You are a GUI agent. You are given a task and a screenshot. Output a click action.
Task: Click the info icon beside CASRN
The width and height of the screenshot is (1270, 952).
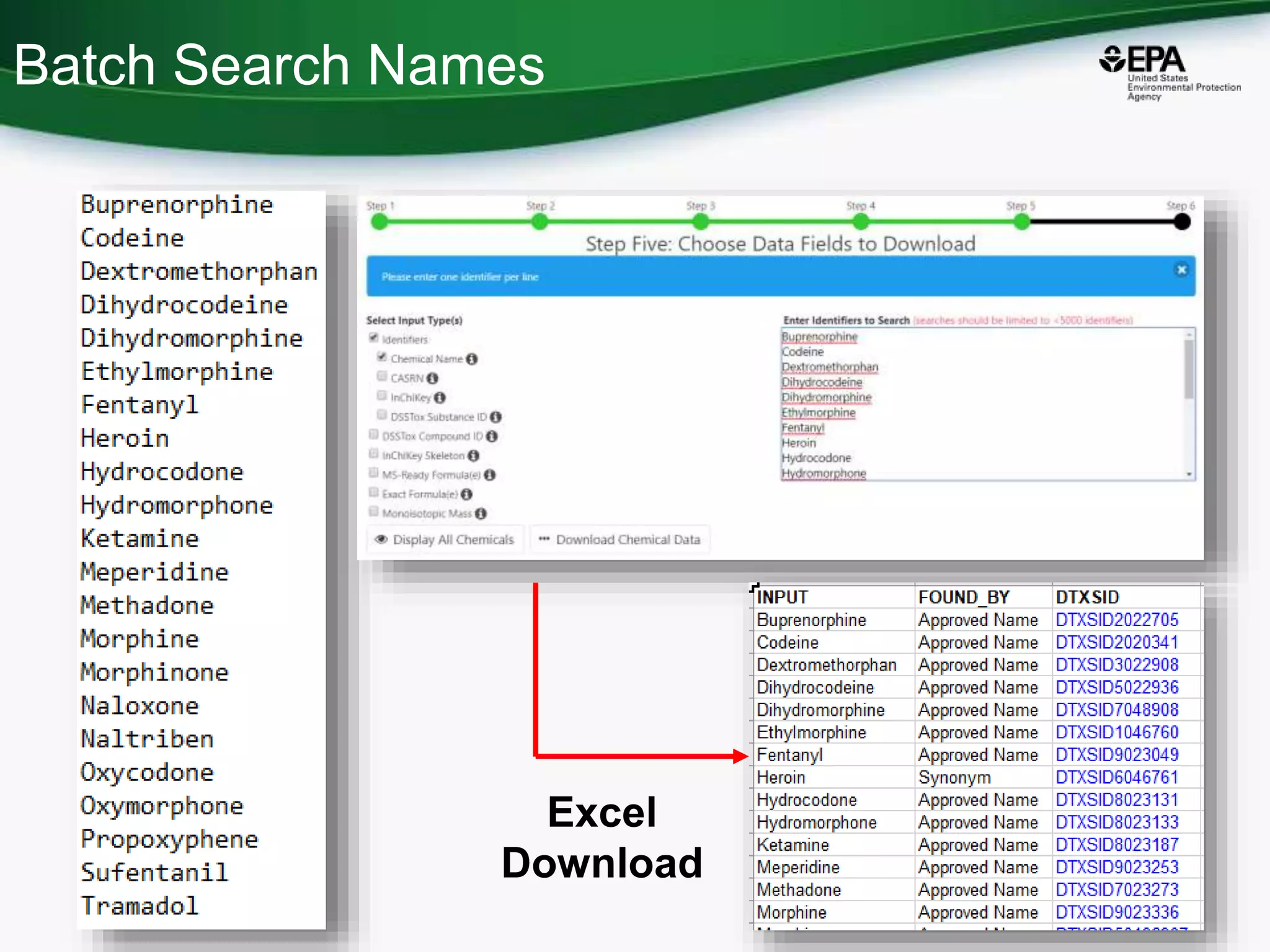point(433,379)
